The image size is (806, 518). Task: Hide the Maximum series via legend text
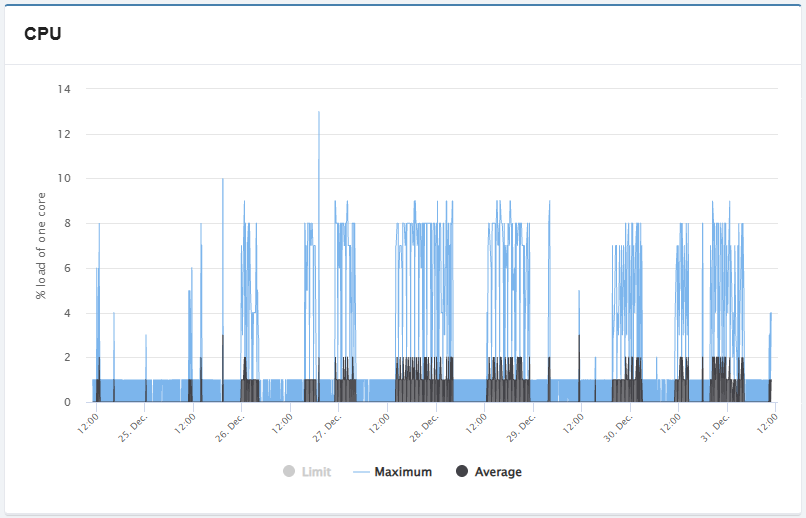(x=403, y=472)
